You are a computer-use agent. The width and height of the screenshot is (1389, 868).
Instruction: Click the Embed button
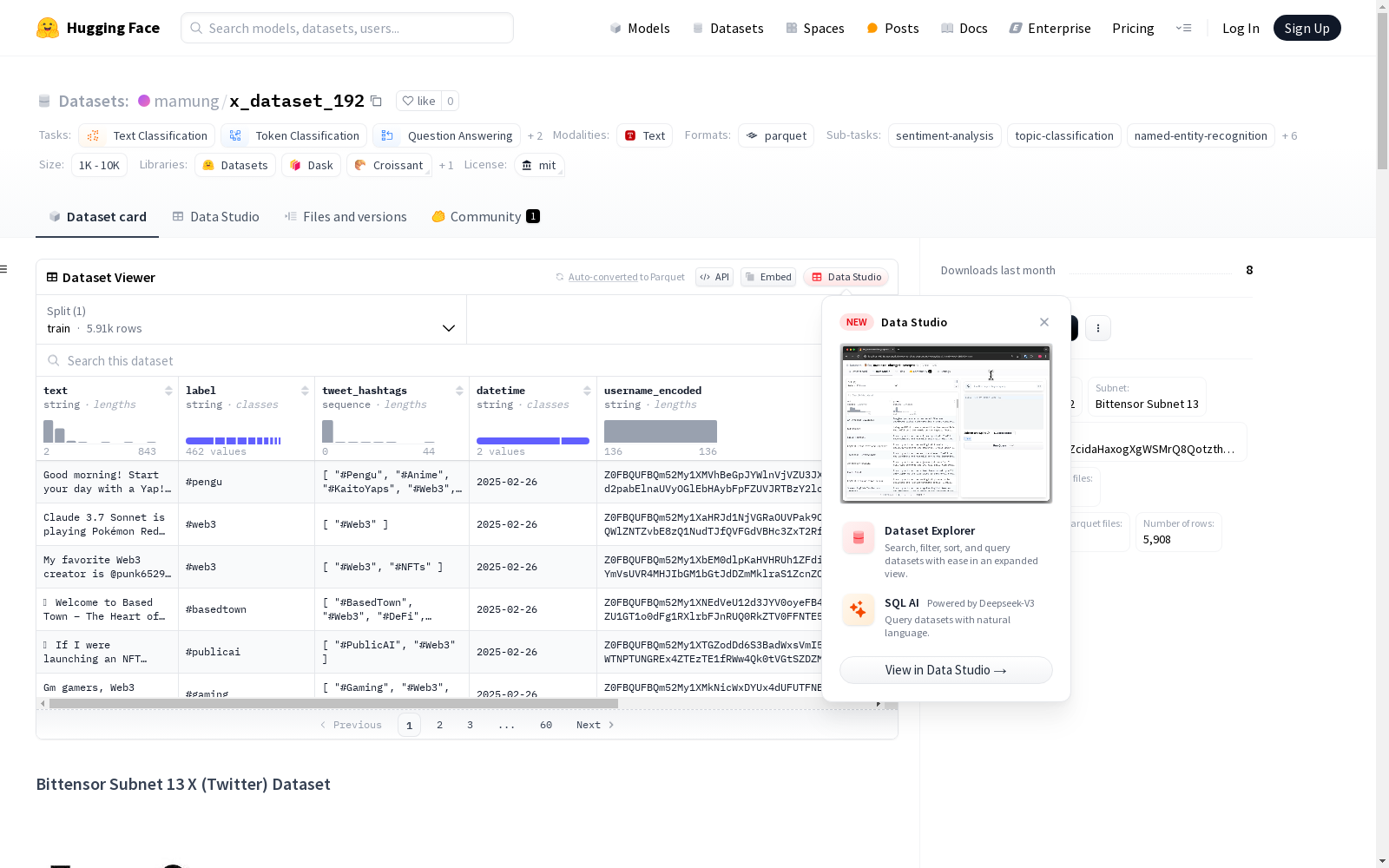pyautogui.click(x=768, y=277)
